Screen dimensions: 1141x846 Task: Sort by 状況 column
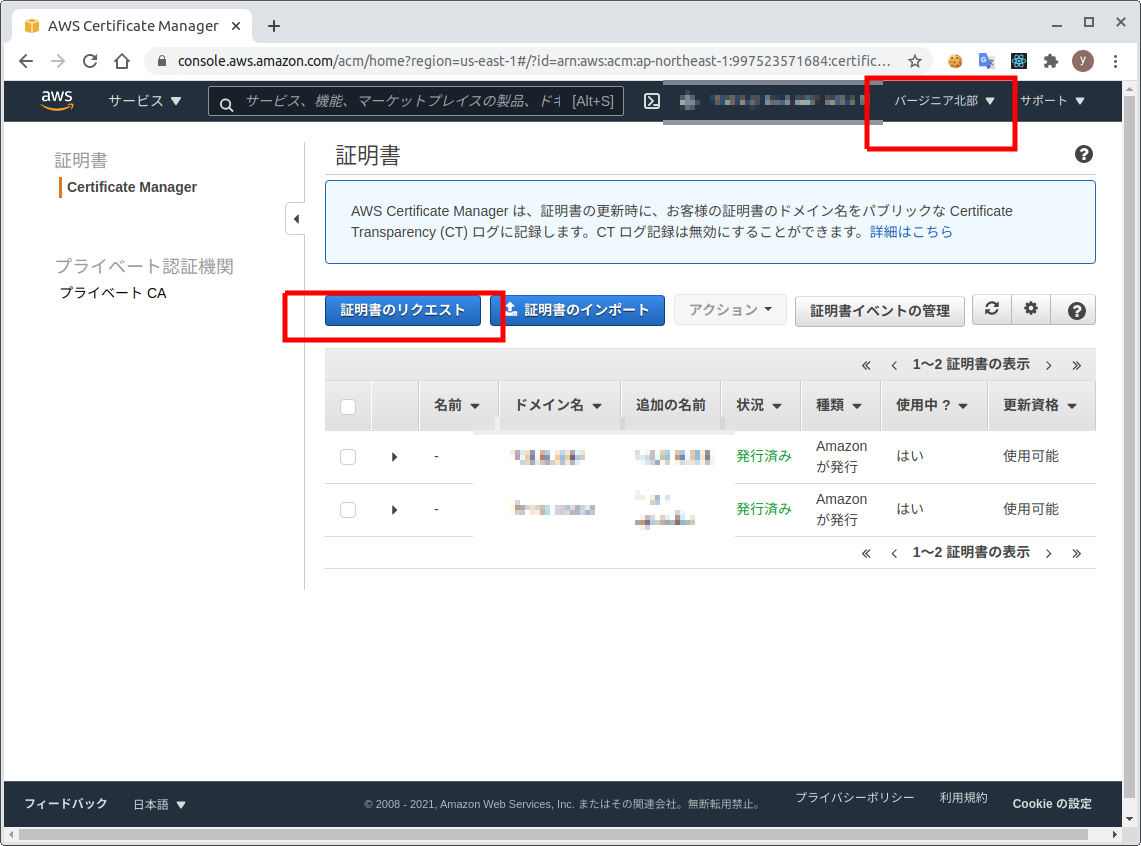tap(758, 405)
